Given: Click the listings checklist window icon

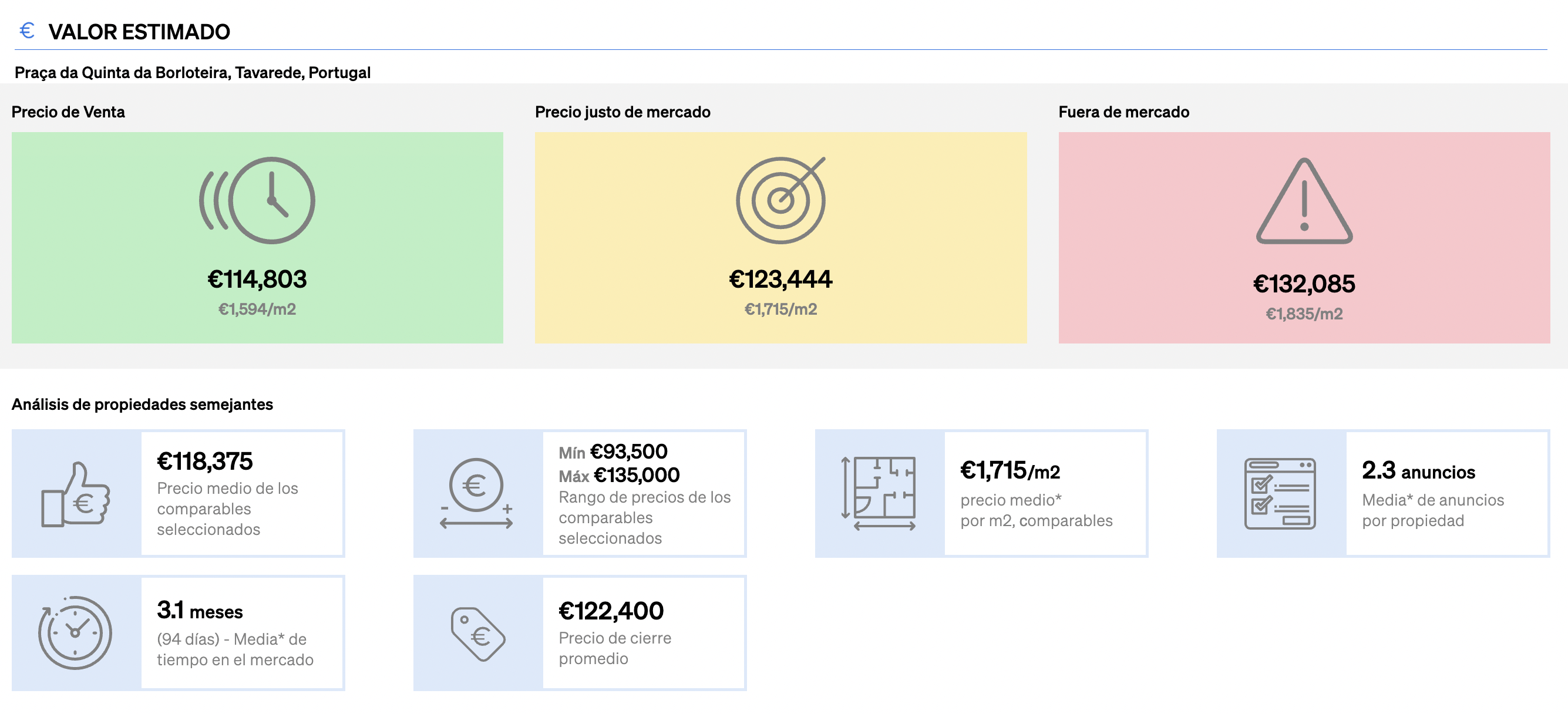Looking at the screenshot, I should [x=1280, y=494].
